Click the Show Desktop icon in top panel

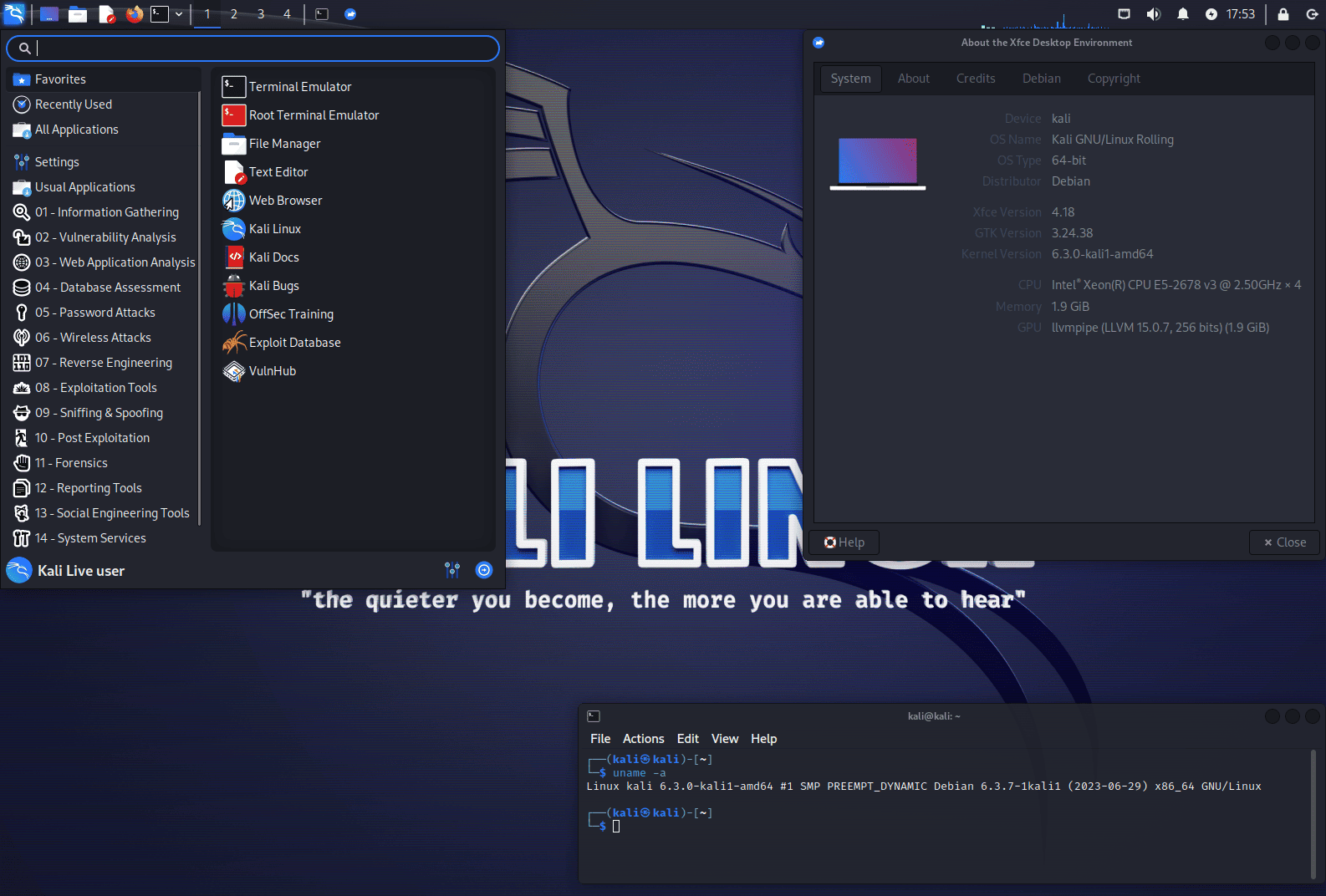49,14
